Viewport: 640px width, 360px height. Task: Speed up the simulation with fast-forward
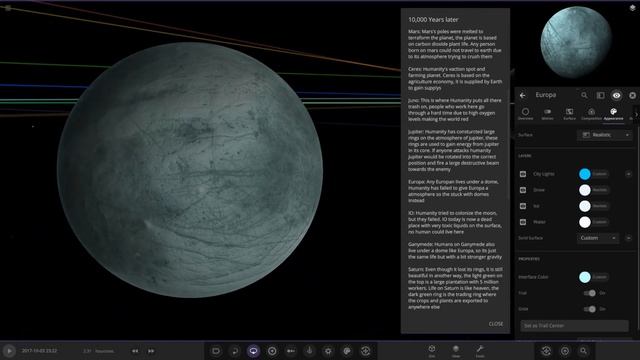pos(151,351)
